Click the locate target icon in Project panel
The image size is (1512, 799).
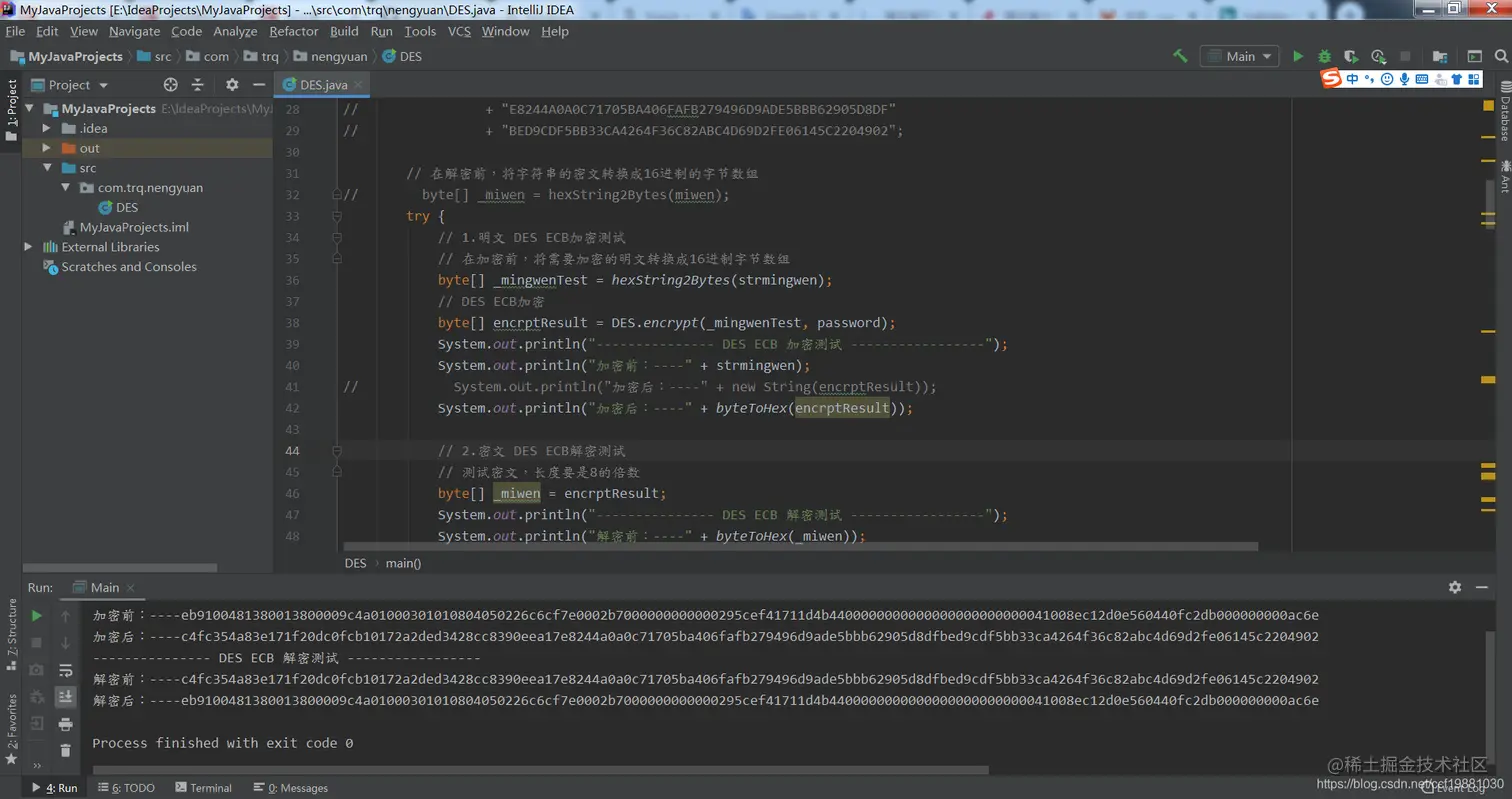(x=170, y=85)
